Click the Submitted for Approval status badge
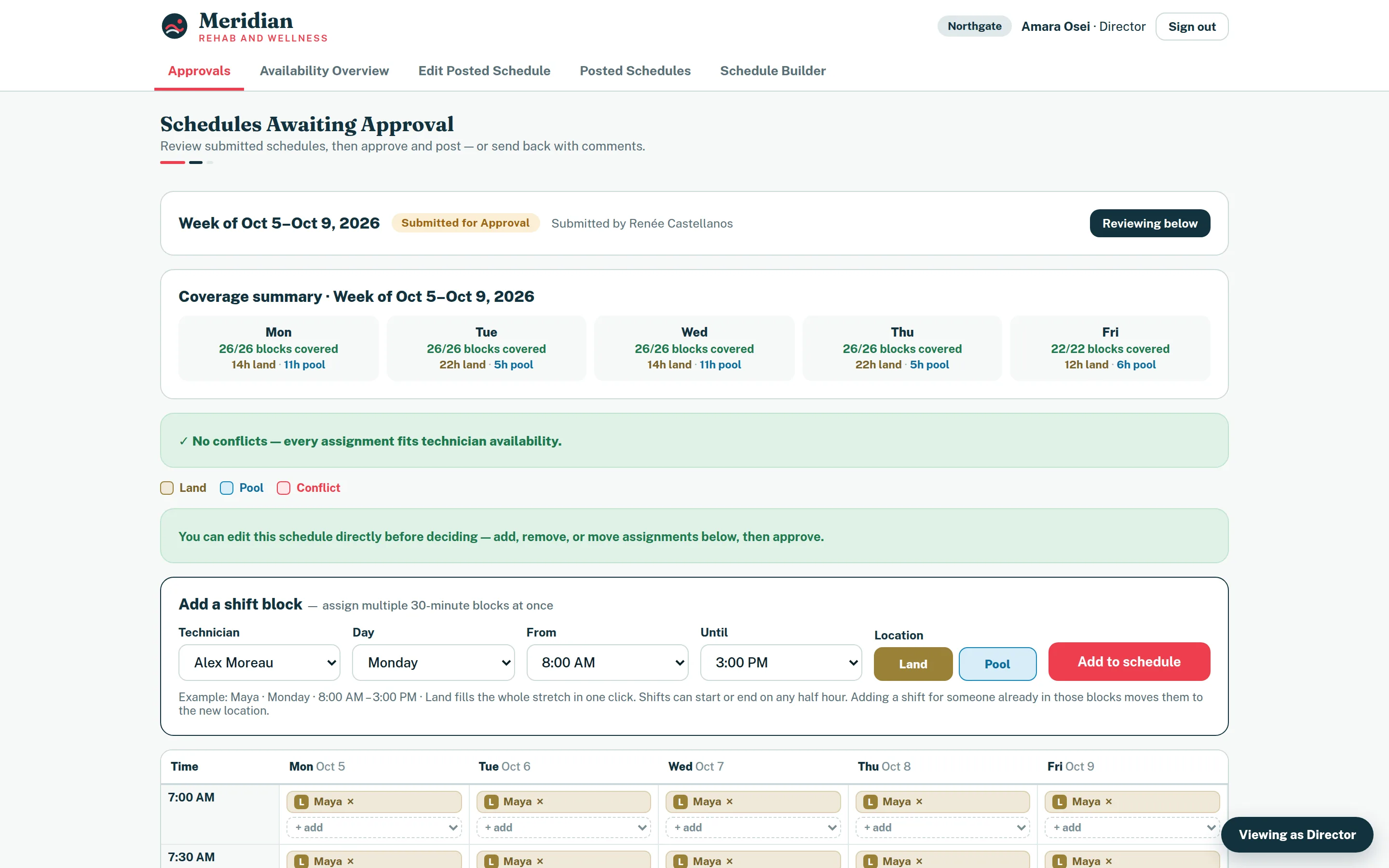The image size is (1389, 868). pyautogui.click(x=465, y=223)
